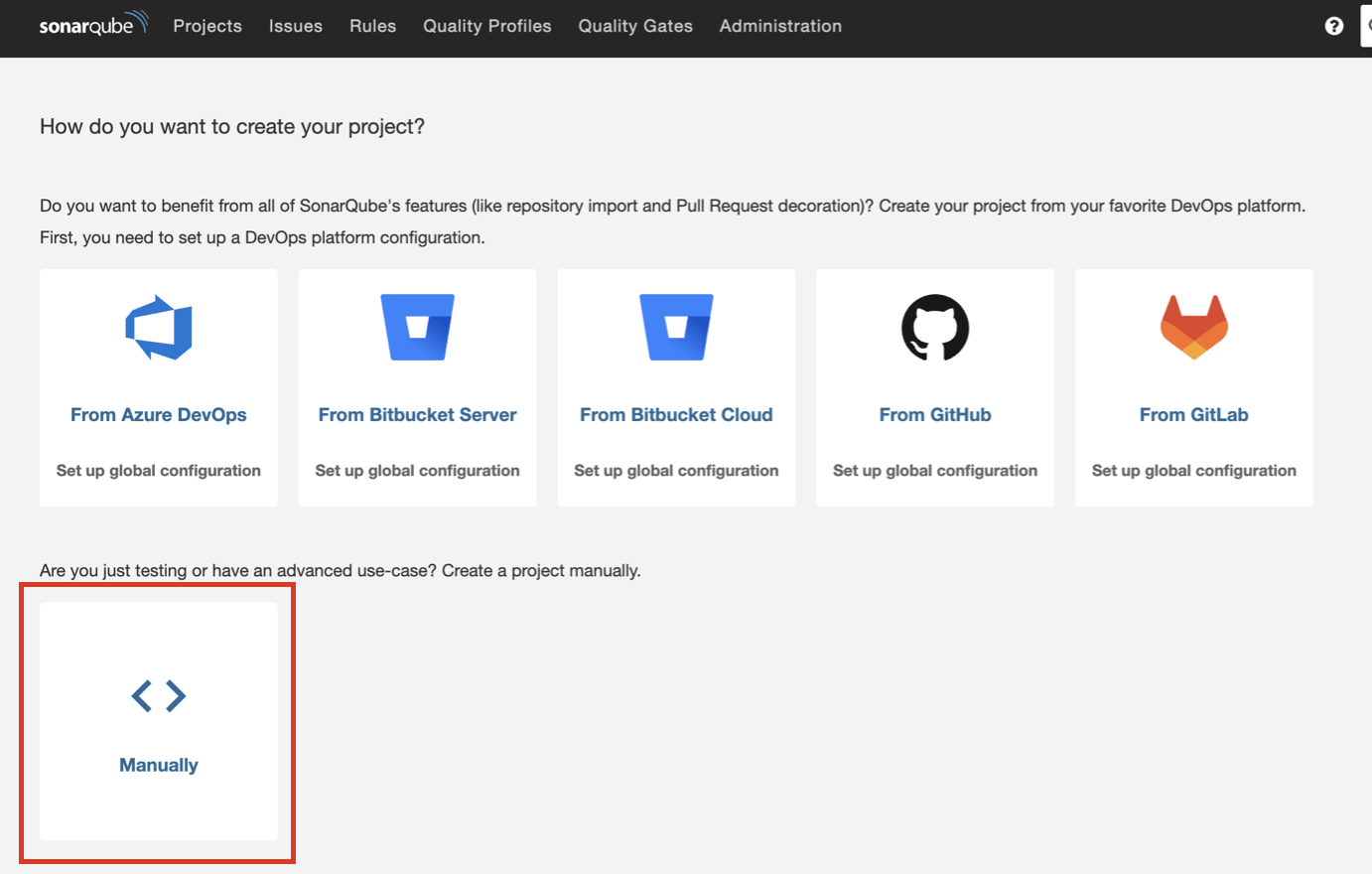Click the Azure DevOps logo icon
Screen dimensions: 1372x874
[x=158, y=327]
